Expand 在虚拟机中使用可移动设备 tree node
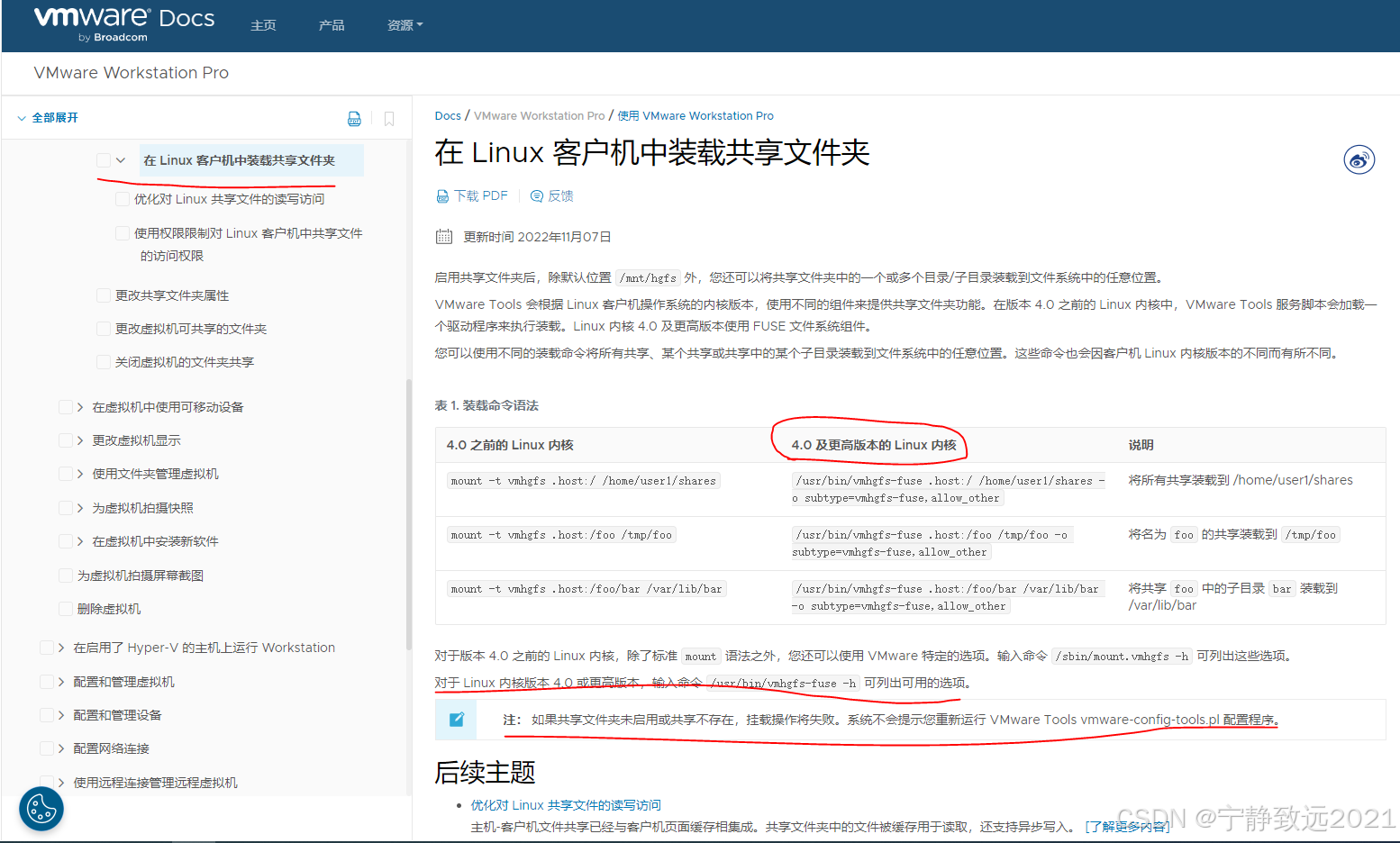Image resolution: width=1400 pixels, height=843 pixels. [80, 407]
